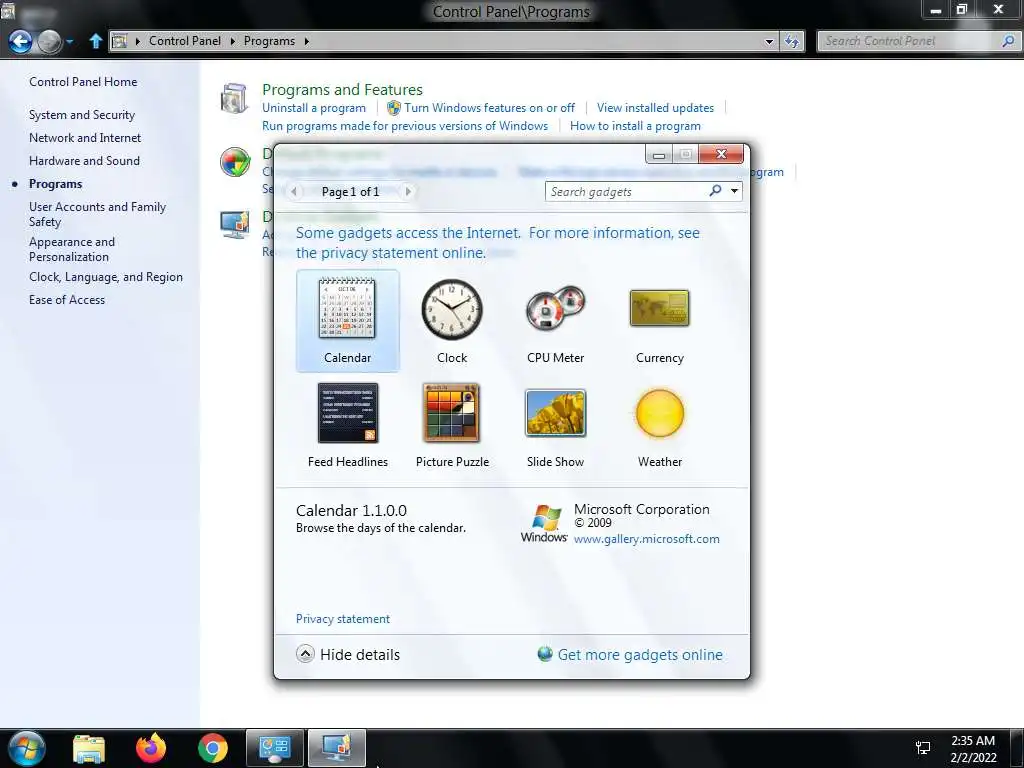Click the Refresh button in address bar
Screen dimensions: 1024x768
click(792, 41)
